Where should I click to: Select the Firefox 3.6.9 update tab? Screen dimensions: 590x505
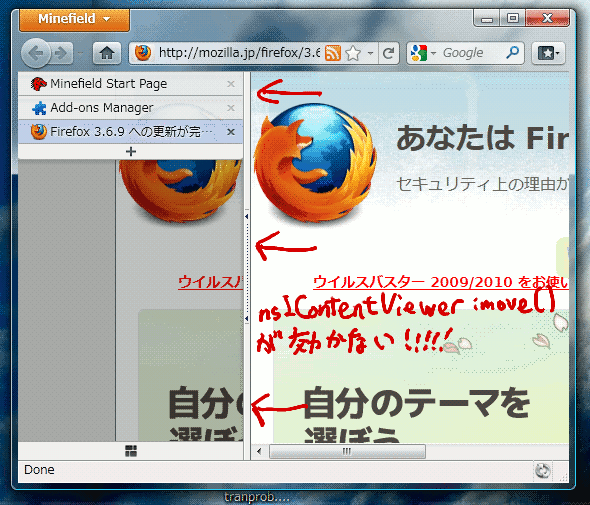point(130,132)
